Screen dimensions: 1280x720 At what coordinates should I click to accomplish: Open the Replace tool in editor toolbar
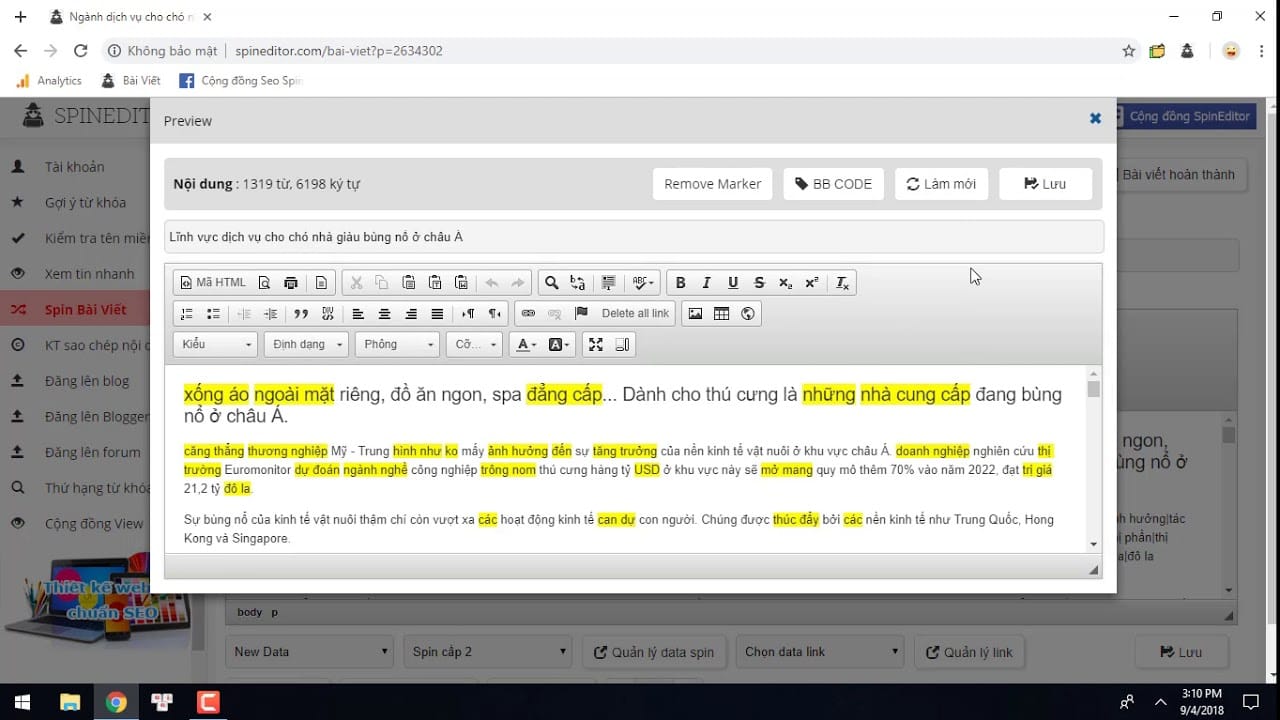pos(577,283)
